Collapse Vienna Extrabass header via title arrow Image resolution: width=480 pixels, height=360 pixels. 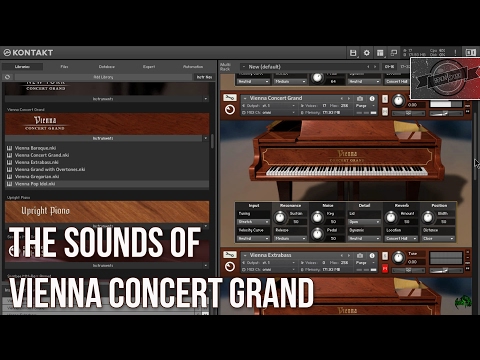click(x=245, y=255)
